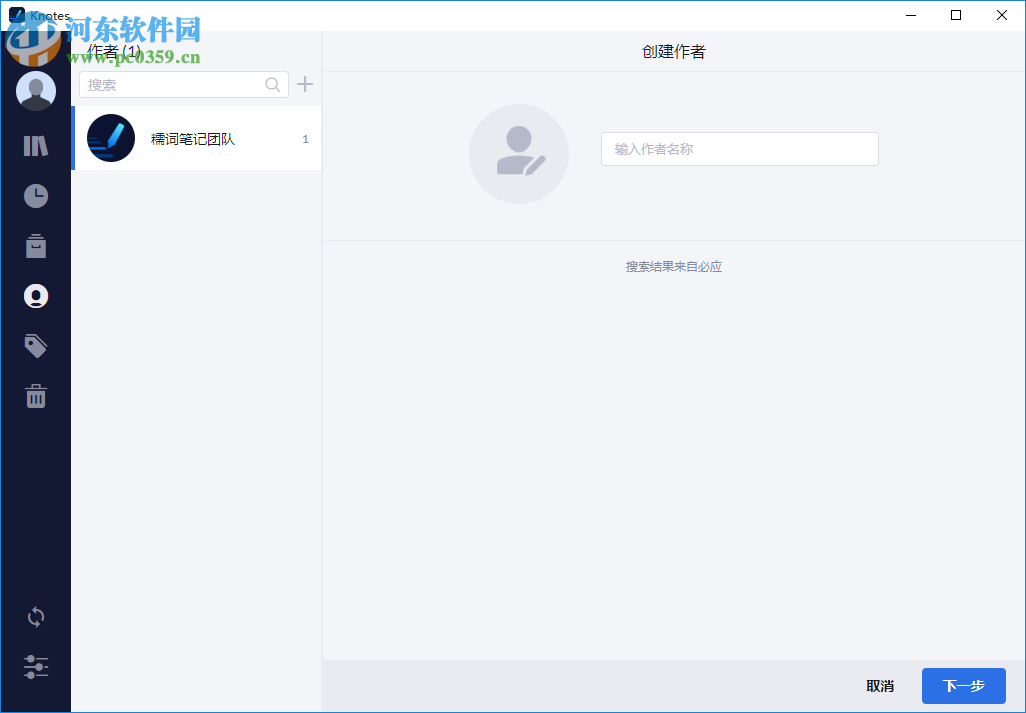Cancel author creation with 取消 button

(x=879, y=686)
